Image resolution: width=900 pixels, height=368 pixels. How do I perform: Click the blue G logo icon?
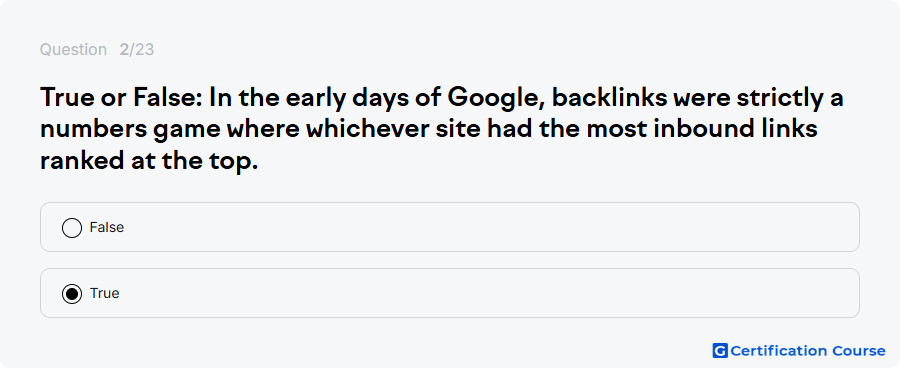(720, 350)
